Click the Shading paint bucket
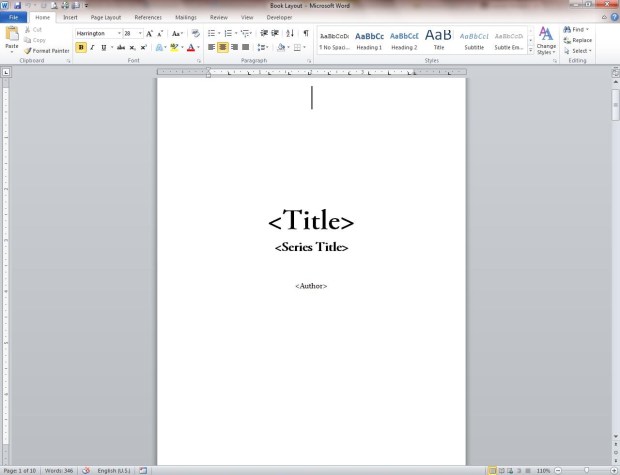Viewport: 620px width, 475px height. pyautogui.click(x=281, y=47)
